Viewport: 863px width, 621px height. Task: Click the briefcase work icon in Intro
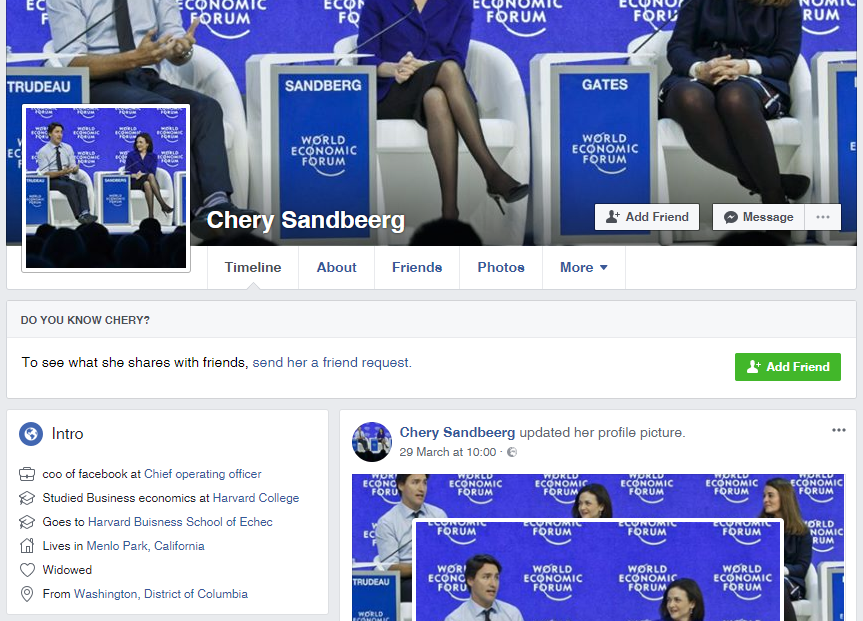click(x=27, y=474)
